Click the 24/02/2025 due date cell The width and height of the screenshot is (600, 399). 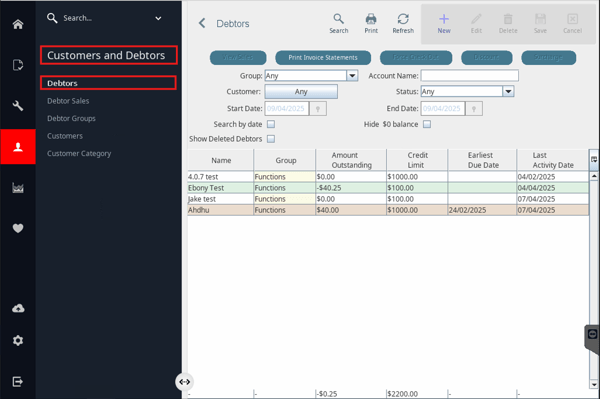(x=482, y=210)
